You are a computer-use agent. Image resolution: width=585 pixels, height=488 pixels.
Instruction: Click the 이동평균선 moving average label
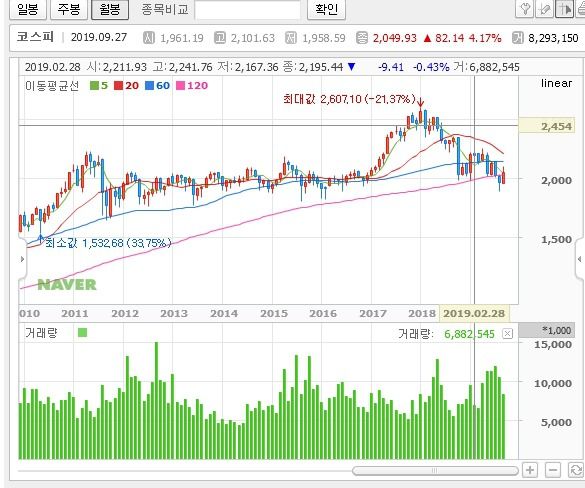click(52, 86)
